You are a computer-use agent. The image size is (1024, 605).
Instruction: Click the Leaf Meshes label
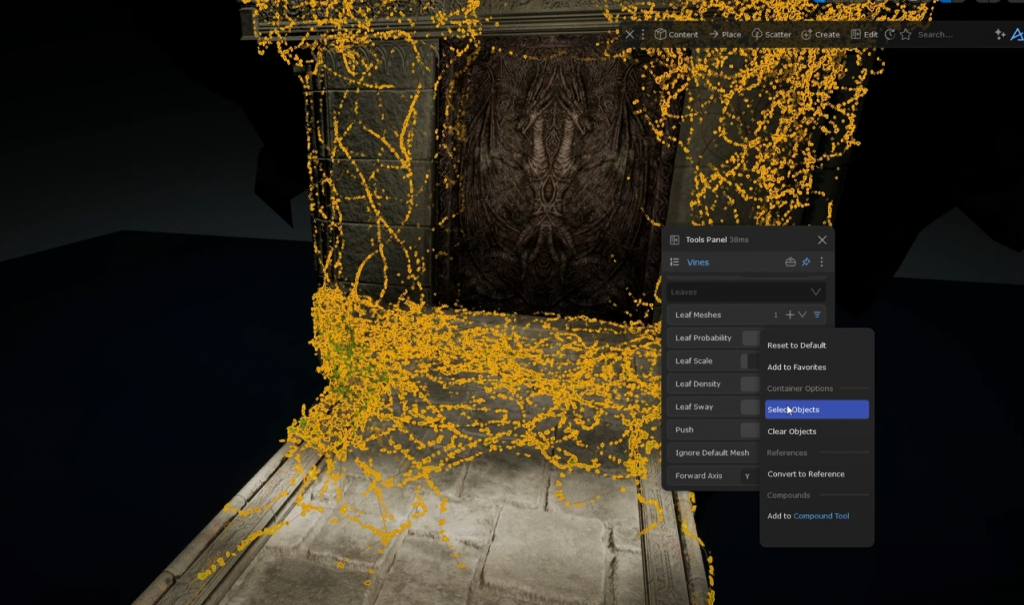point(698,315)
